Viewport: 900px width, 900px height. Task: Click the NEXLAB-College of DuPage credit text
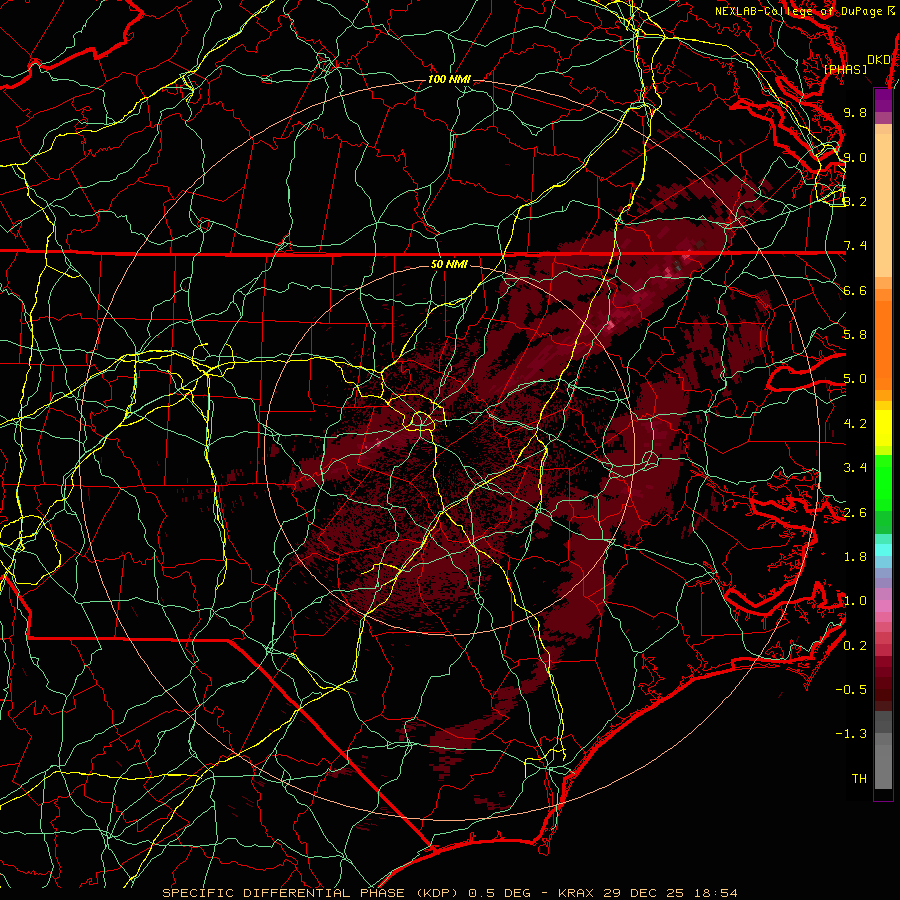pos(805,11)
